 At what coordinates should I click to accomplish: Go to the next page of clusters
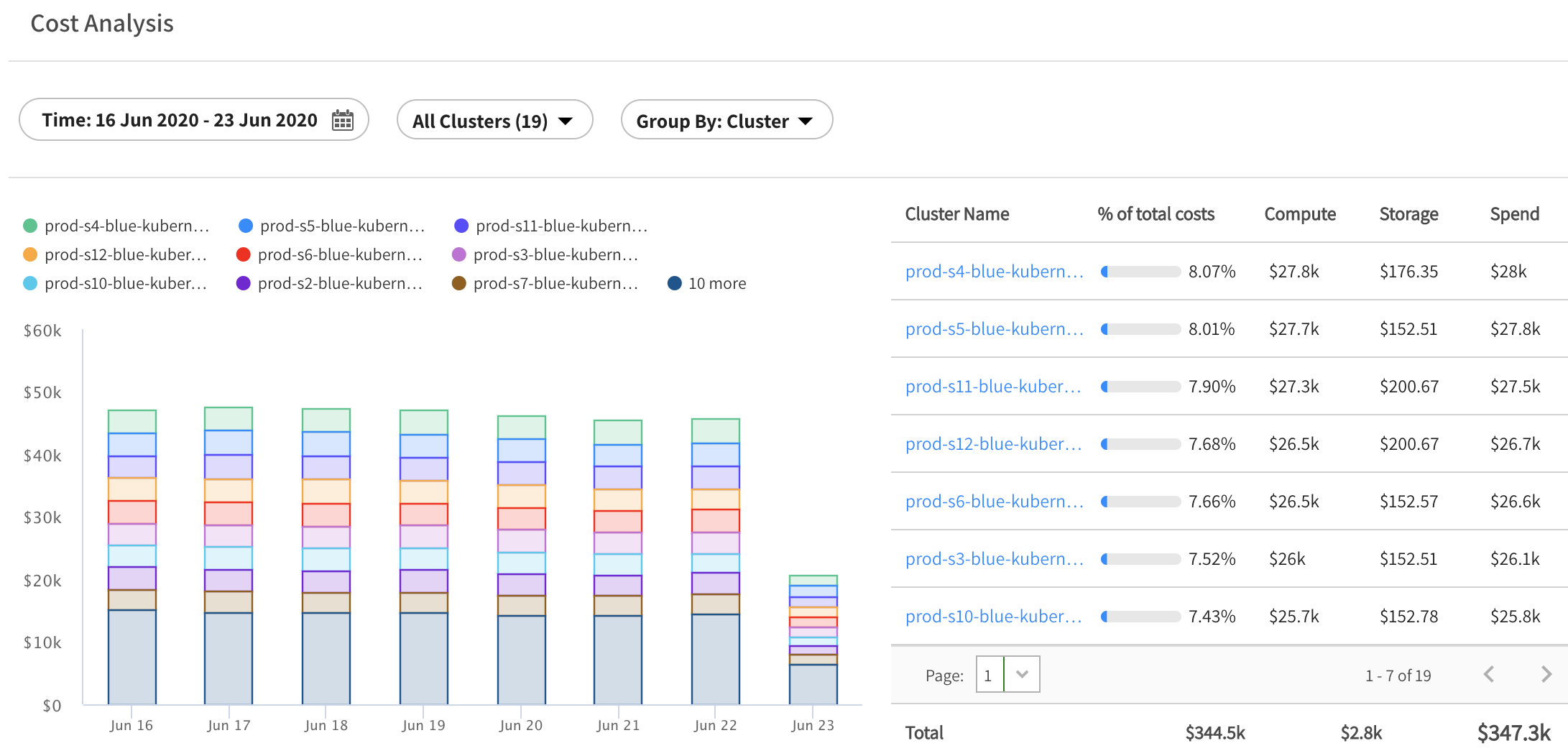(1546, 674)
